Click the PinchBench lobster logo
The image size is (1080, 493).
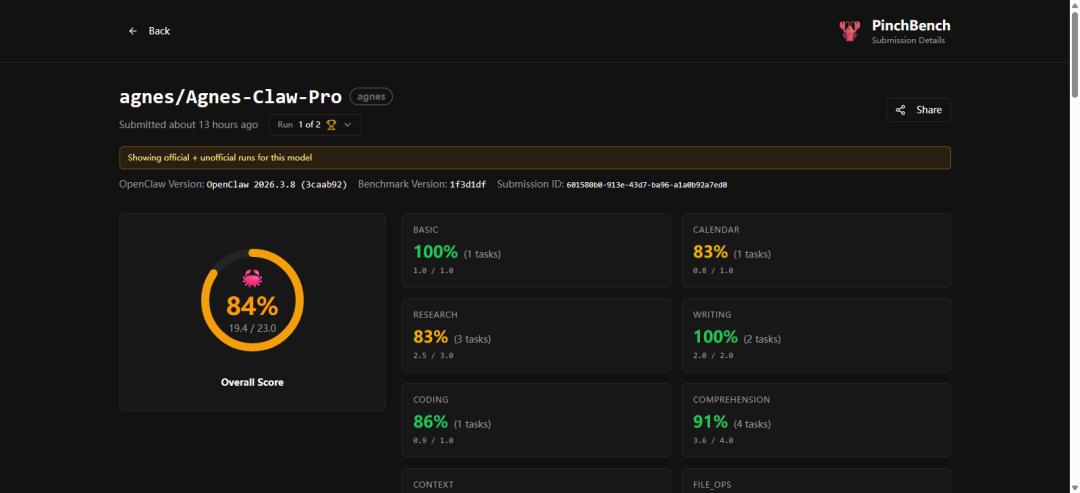click(849, 32)
